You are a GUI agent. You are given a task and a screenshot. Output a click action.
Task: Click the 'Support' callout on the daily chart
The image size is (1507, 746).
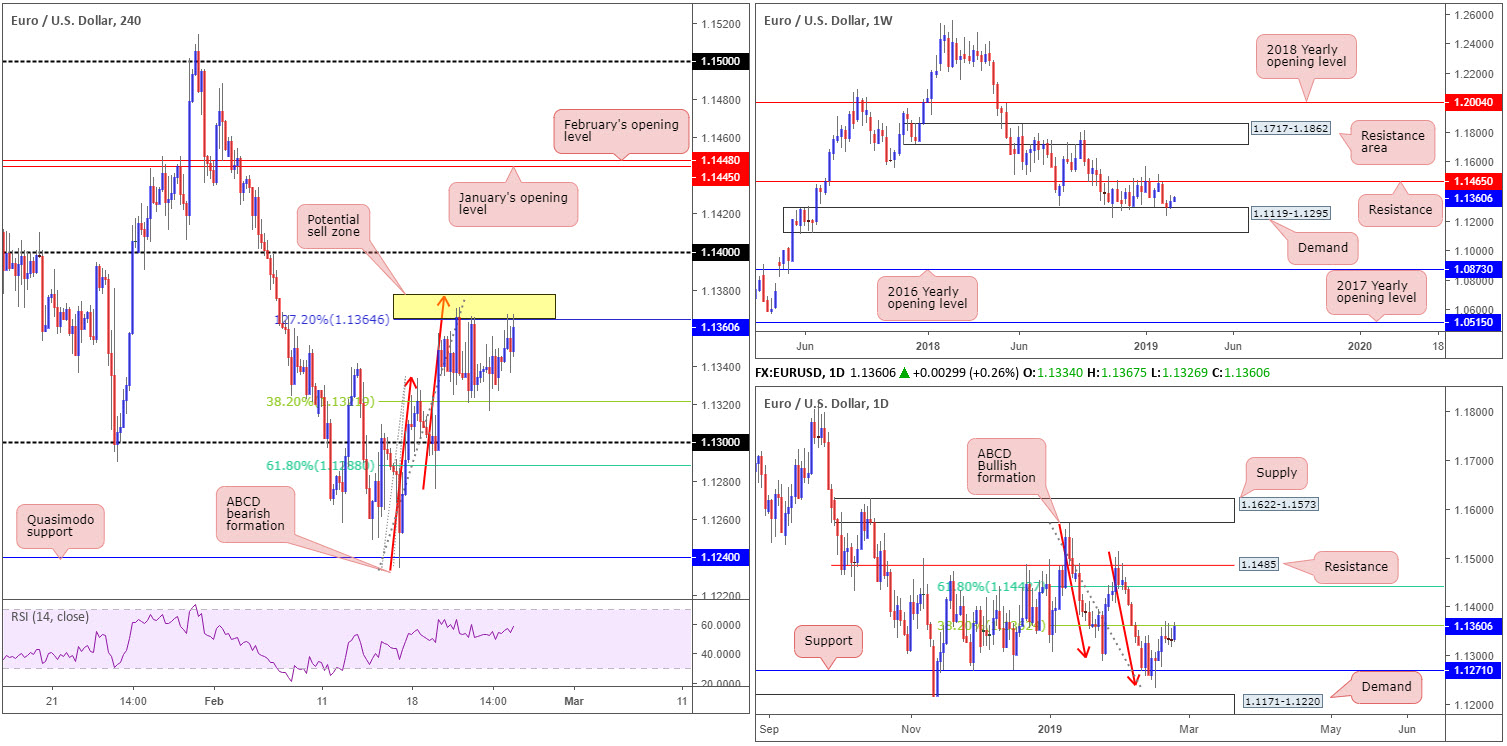coord(829,640)
